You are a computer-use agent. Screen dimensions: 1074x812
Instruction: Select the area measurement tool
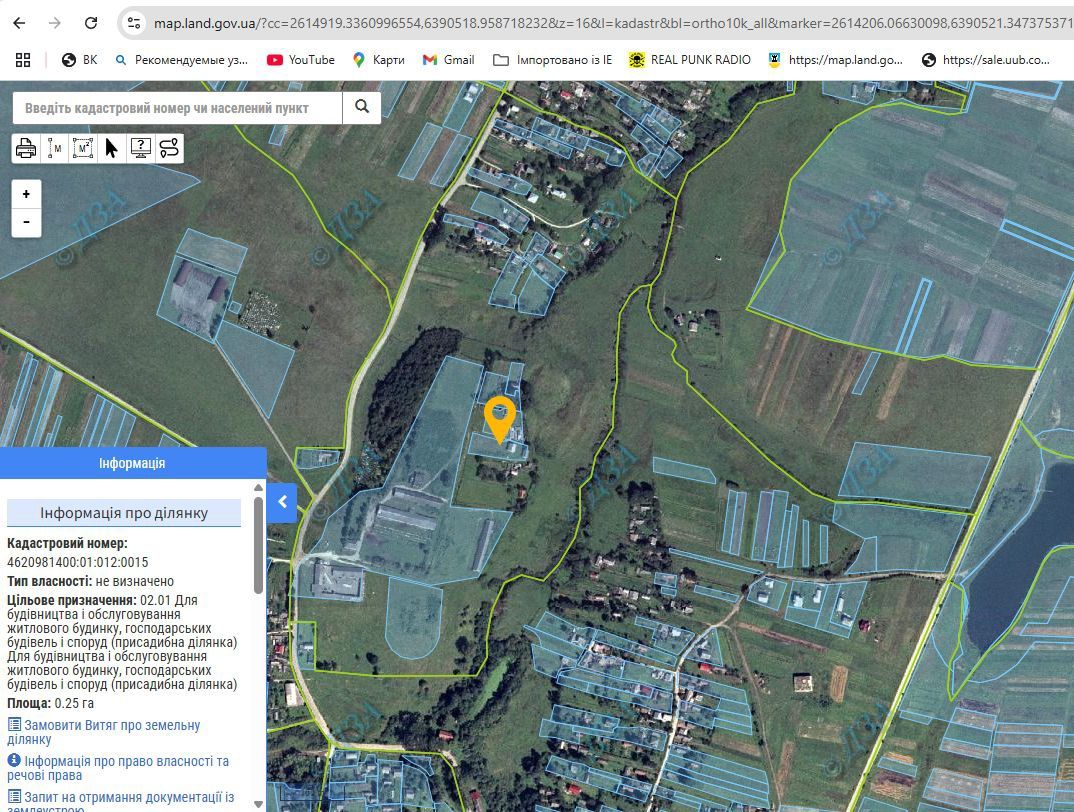[83, 148]
